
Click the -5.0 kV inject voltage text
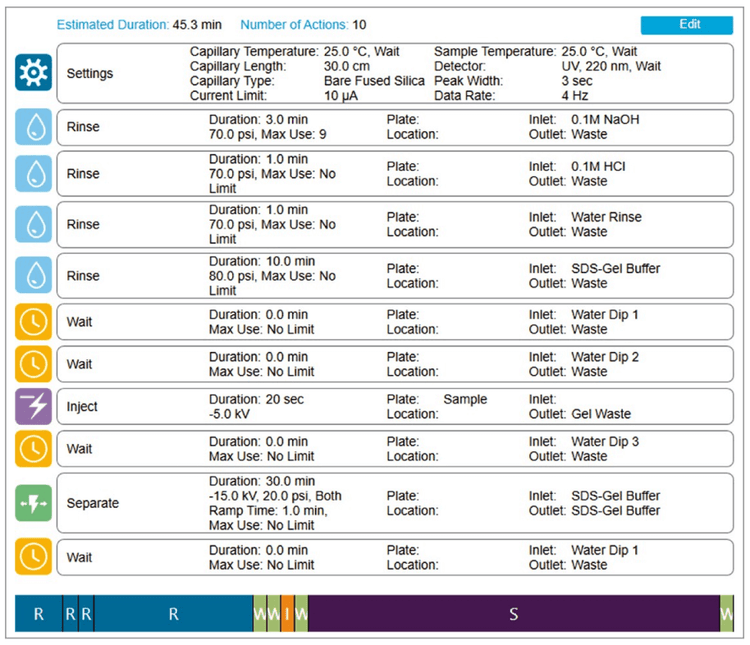click(229, 414)
